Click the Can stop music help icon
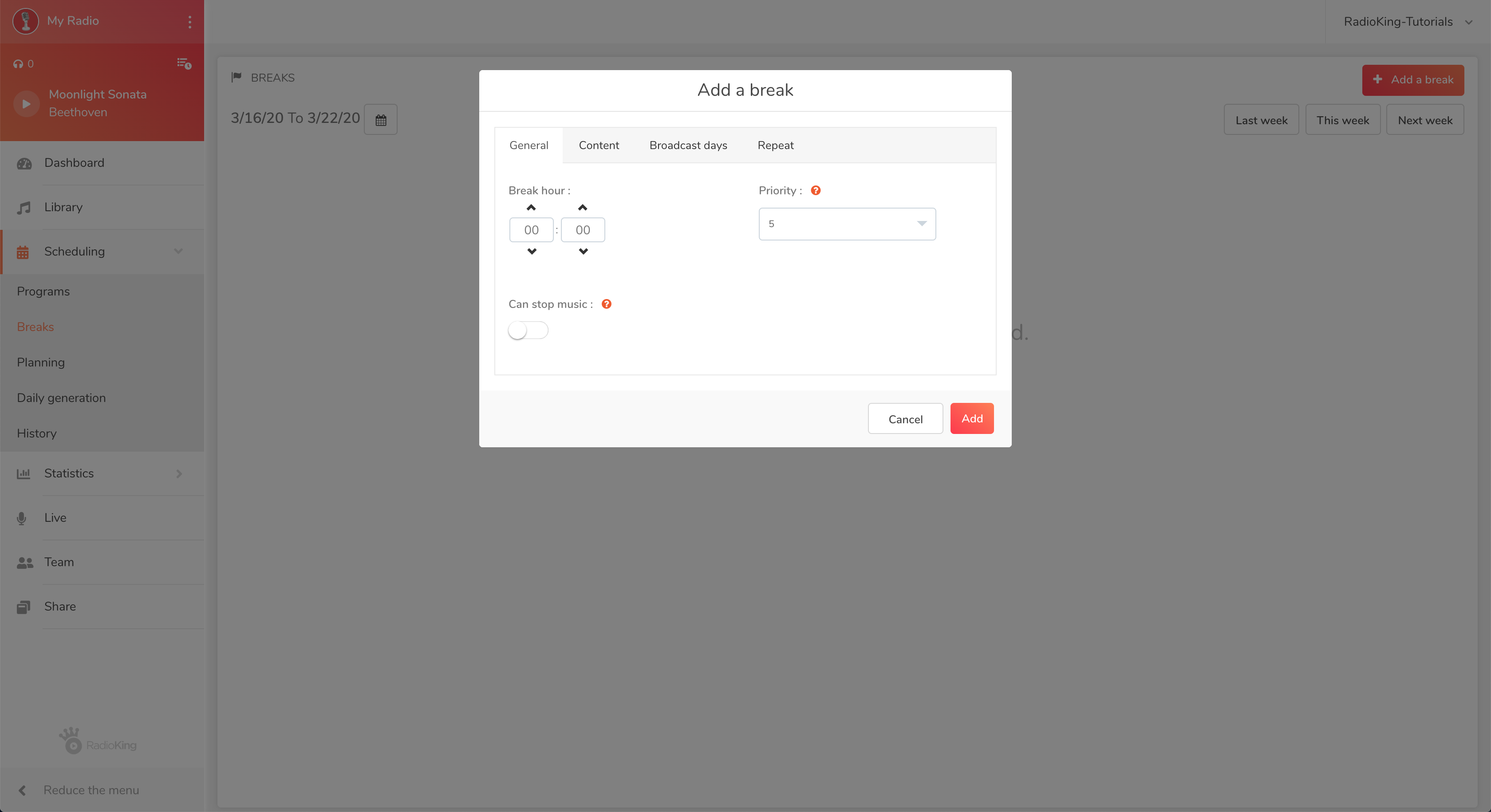This screenshot has width=1491, height=812. (606, 304)
